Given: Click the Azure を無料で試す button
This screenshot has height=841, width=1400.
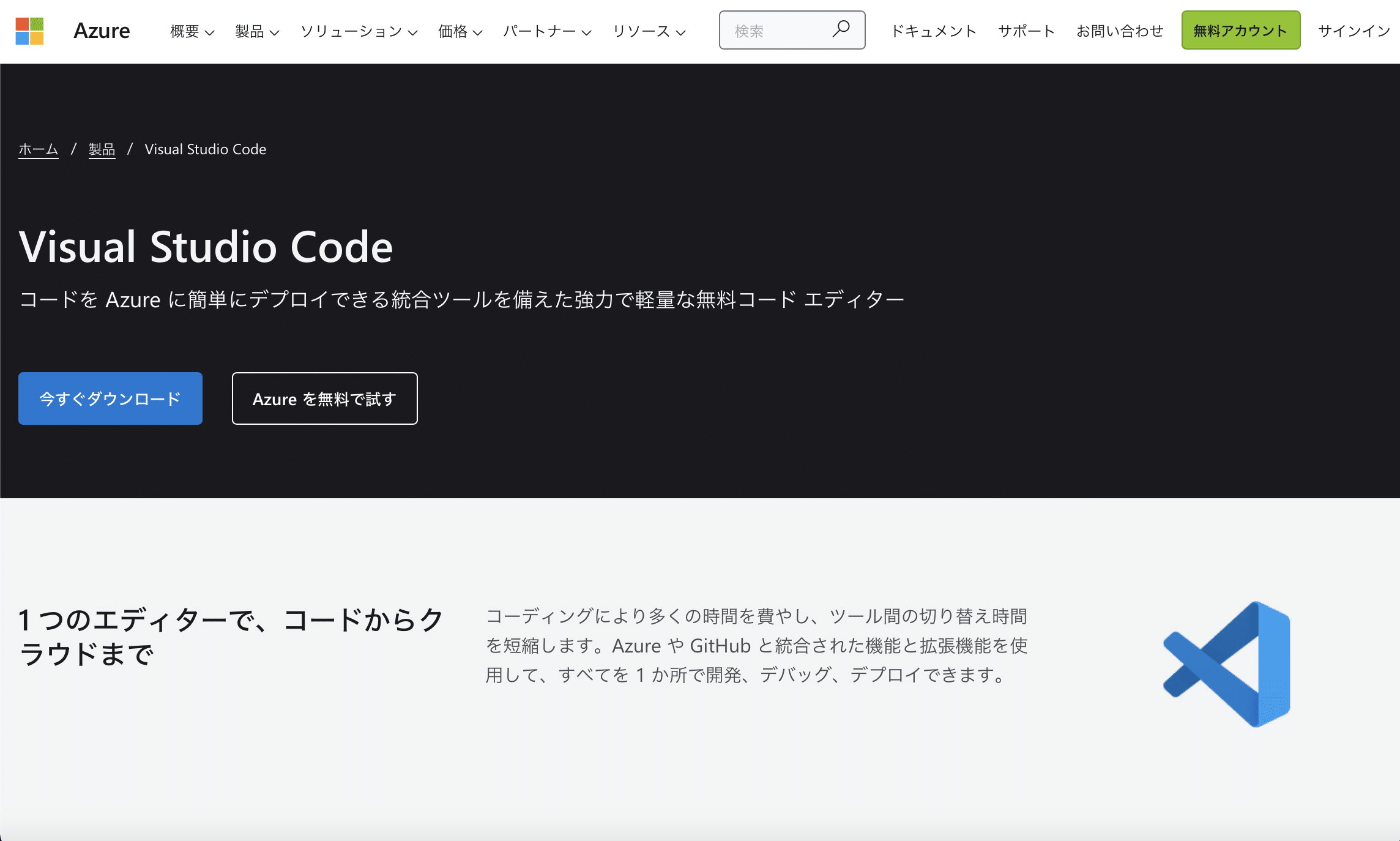Looking at the screenshot, I should point(325,398).
